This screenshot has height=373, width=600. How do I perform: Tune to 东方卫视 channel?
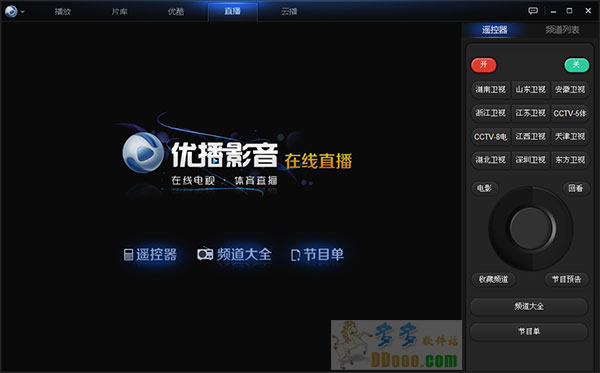point(570,160)
